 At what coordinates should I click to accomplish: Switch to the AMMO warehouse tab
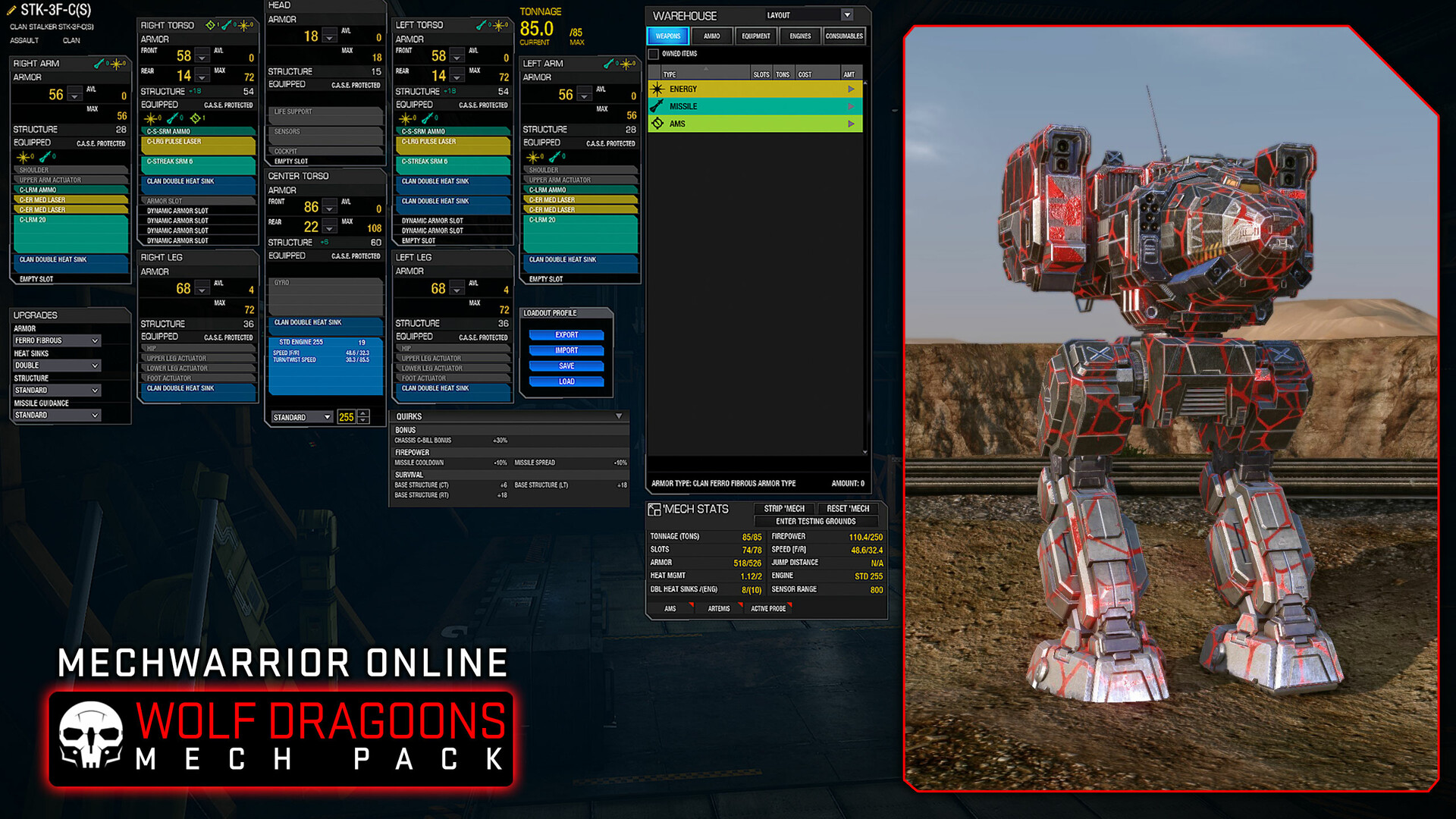coord(713,36)
